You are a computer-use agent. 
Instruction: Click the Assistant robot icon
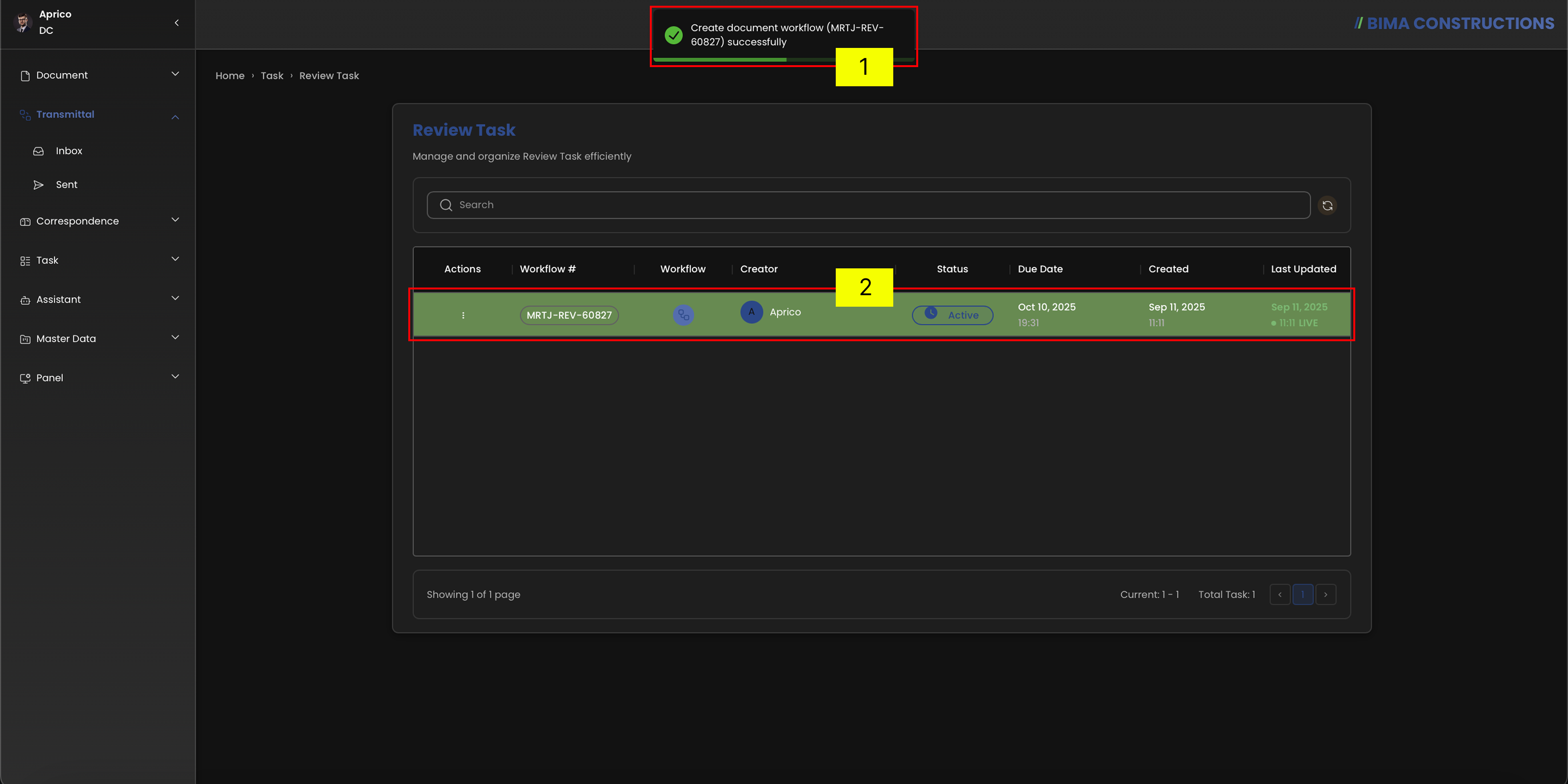pos(25,300)
